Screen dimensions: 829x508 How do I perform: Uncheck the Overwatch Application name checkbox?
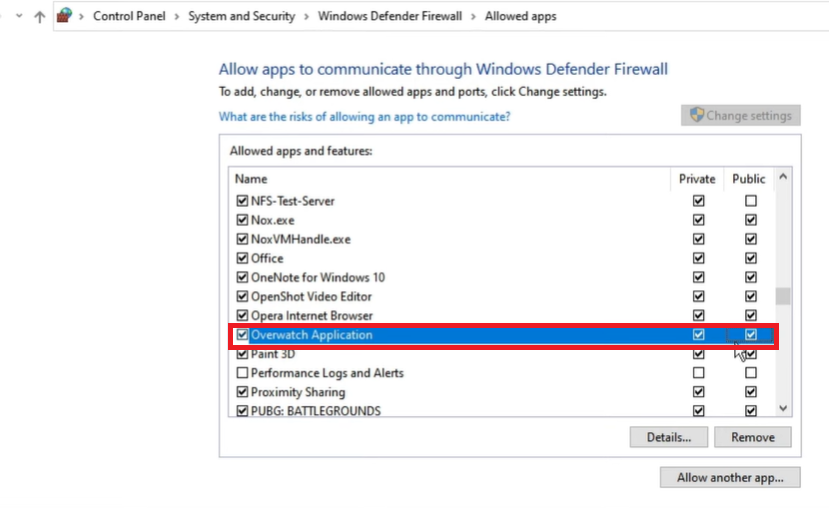242,335
